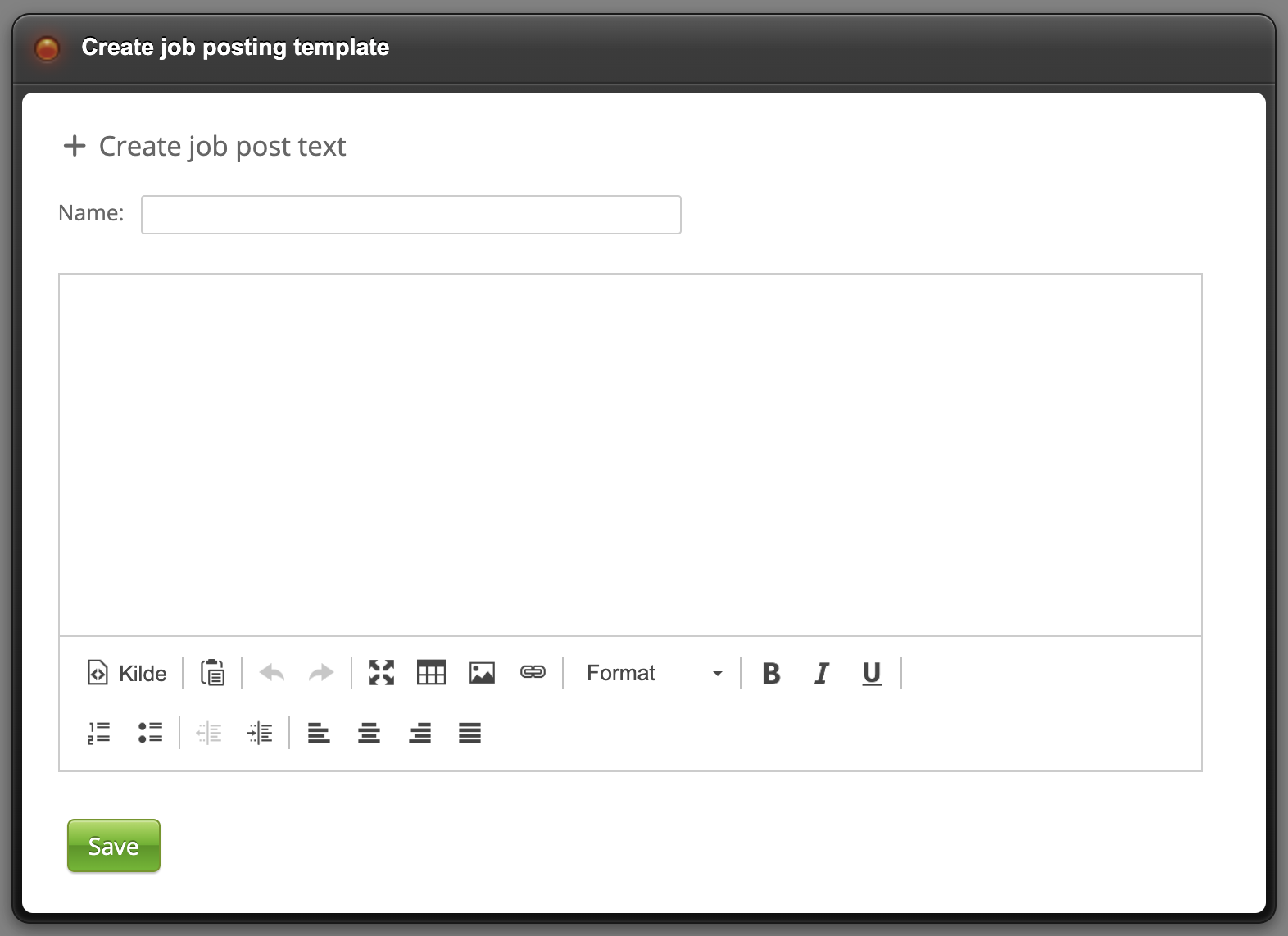Viewport: 1288px width, 936px height.
Task: Insert an image using picture icon
Action: point(482,673)
